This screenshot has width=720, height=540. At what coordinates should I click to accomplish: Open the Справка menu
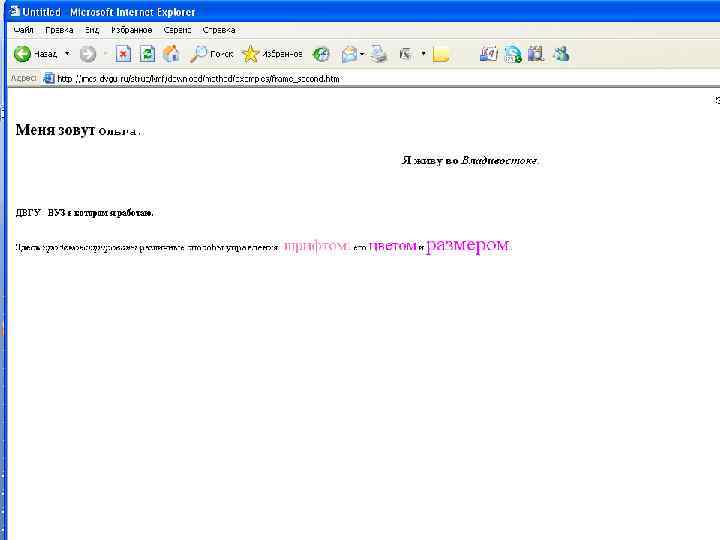[x=219, y=30]
